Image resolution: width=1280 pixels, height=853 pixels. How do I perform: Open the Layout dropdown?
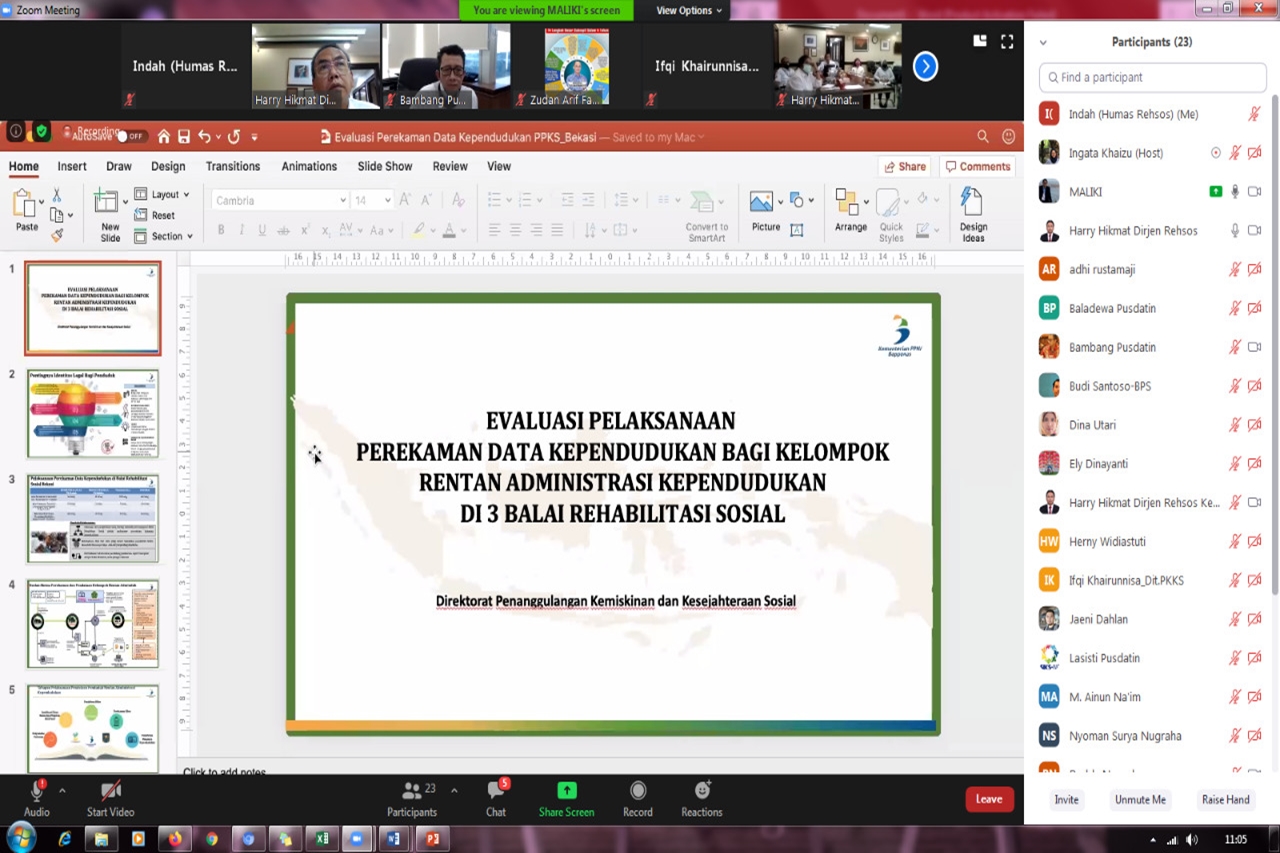point(162,195)
